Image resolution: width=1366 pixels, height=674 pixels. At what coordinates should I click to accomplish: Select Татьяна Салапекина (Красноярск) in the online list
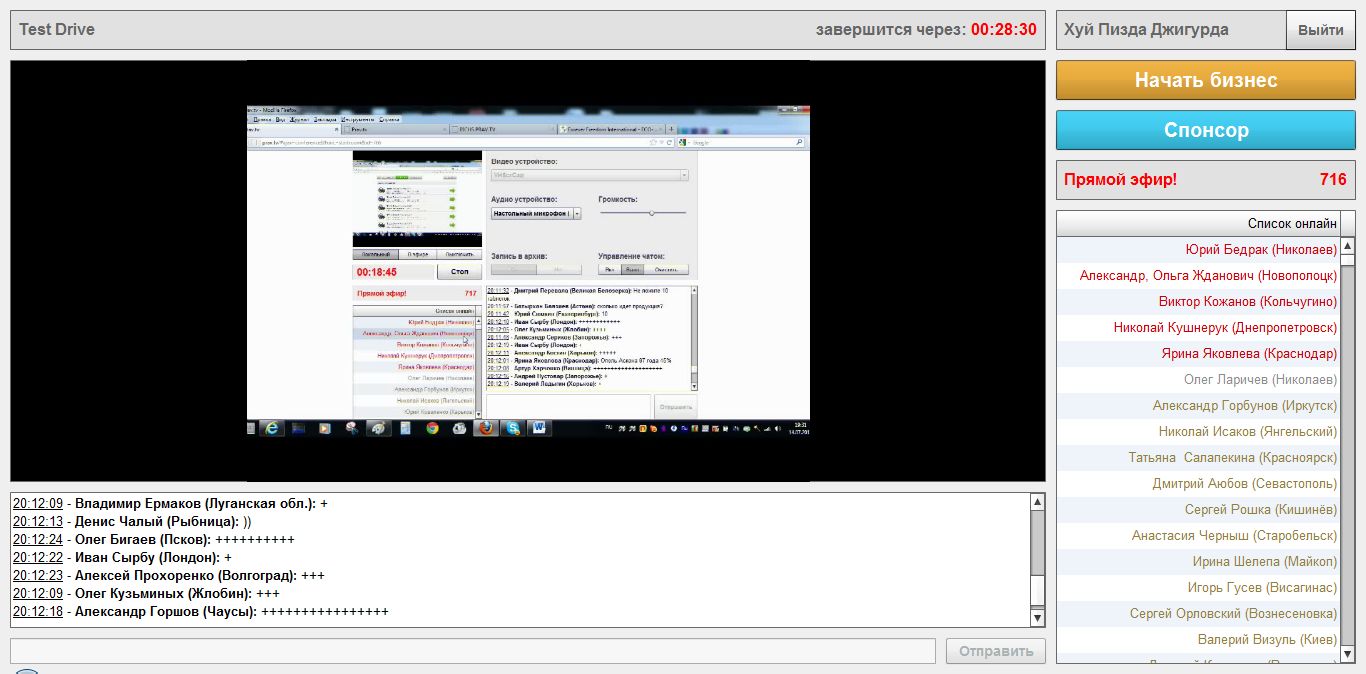(1232, 458)
